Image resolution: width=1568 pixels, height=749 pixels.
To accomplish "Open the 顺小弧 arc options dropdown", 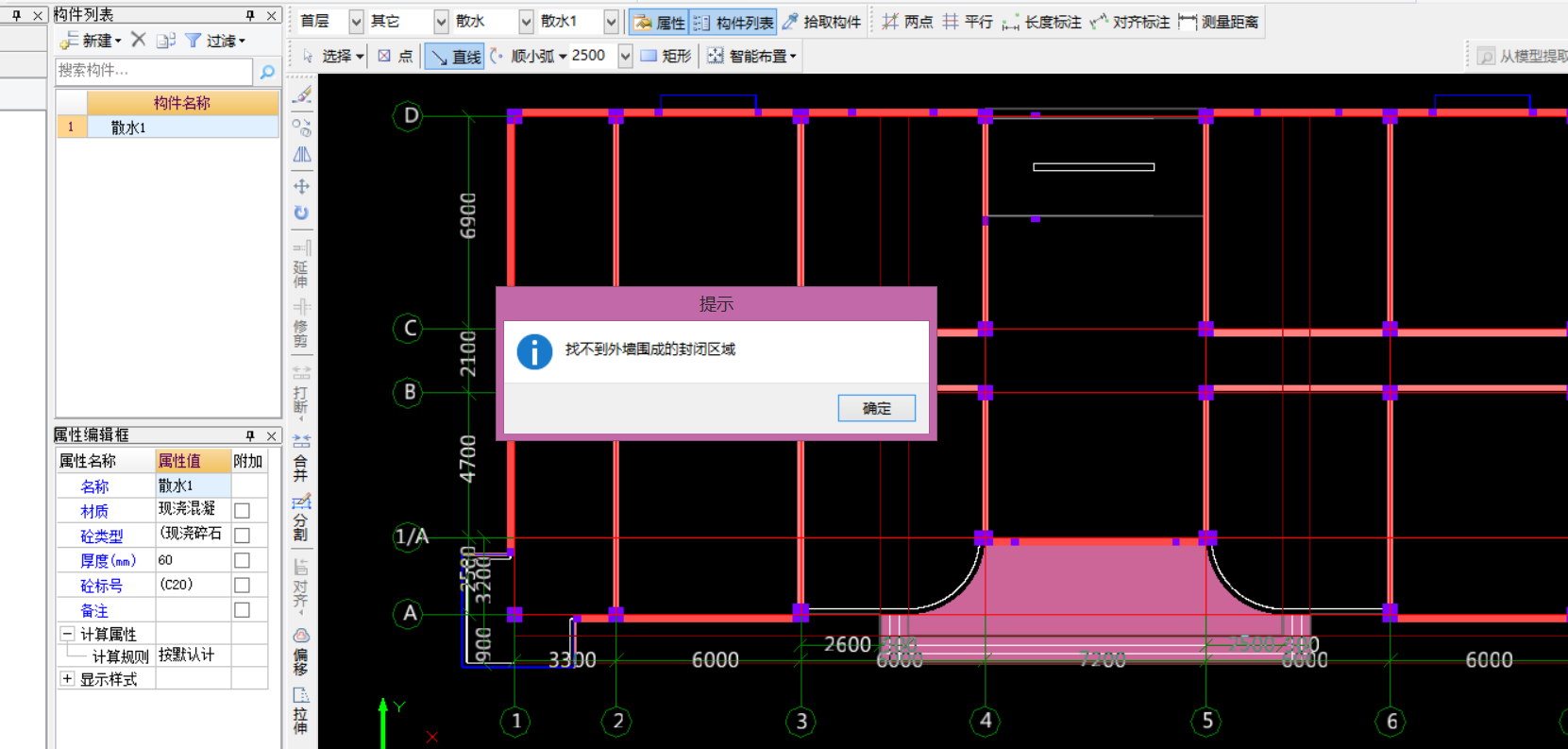I will pos(530,56).
